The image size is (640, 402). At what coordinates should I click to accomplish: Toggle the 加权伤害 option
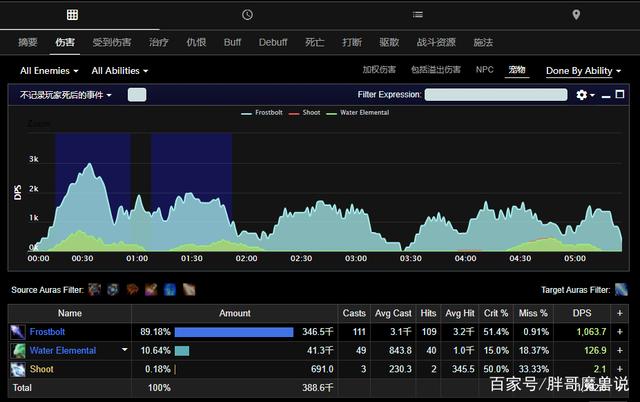click(379, 70)
